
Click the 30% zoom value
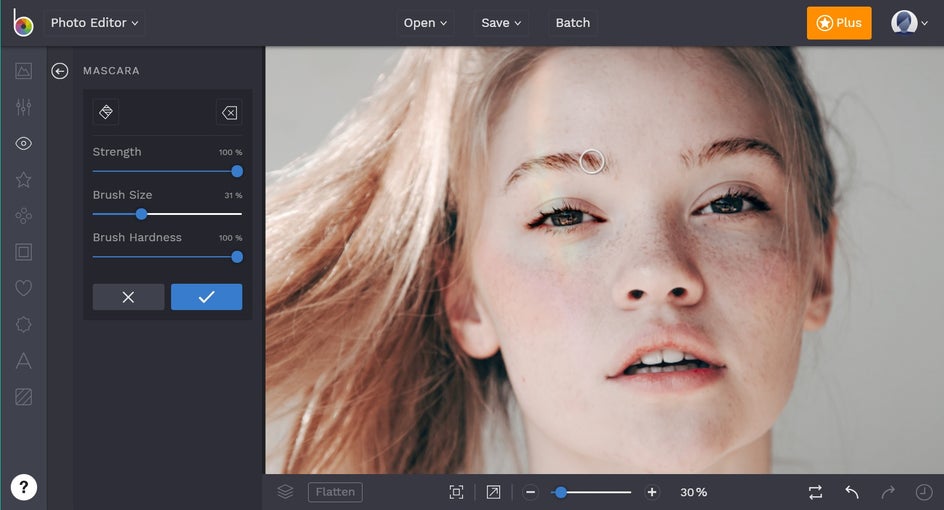tap(694, 493)
